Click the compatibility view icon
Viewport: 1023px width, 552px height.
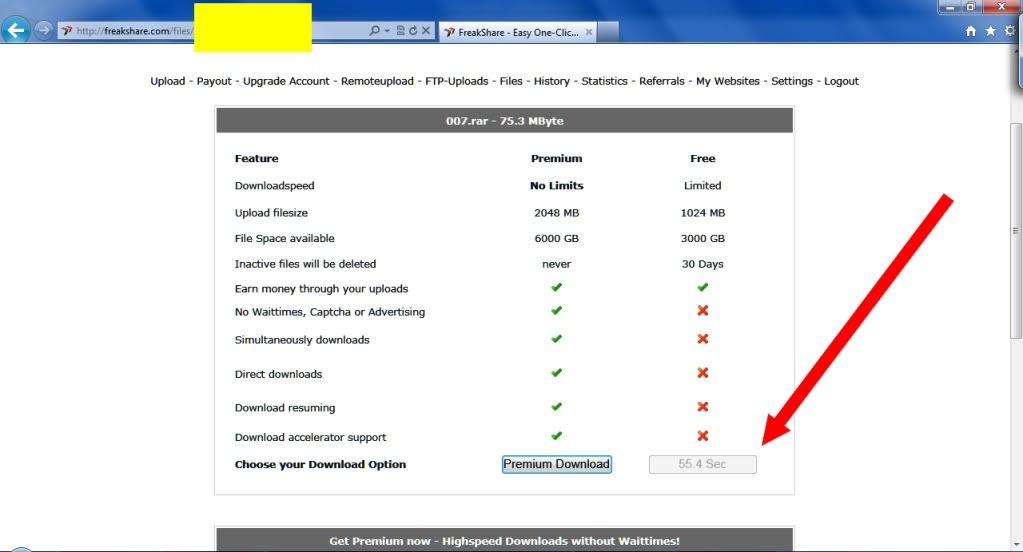400,31
